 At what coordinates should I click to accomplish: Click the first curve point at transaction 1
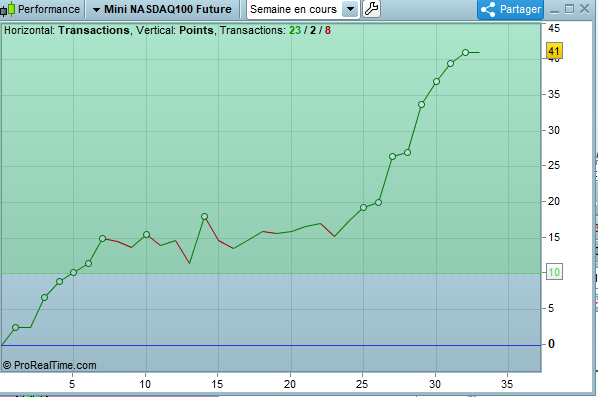click(16, 328)
